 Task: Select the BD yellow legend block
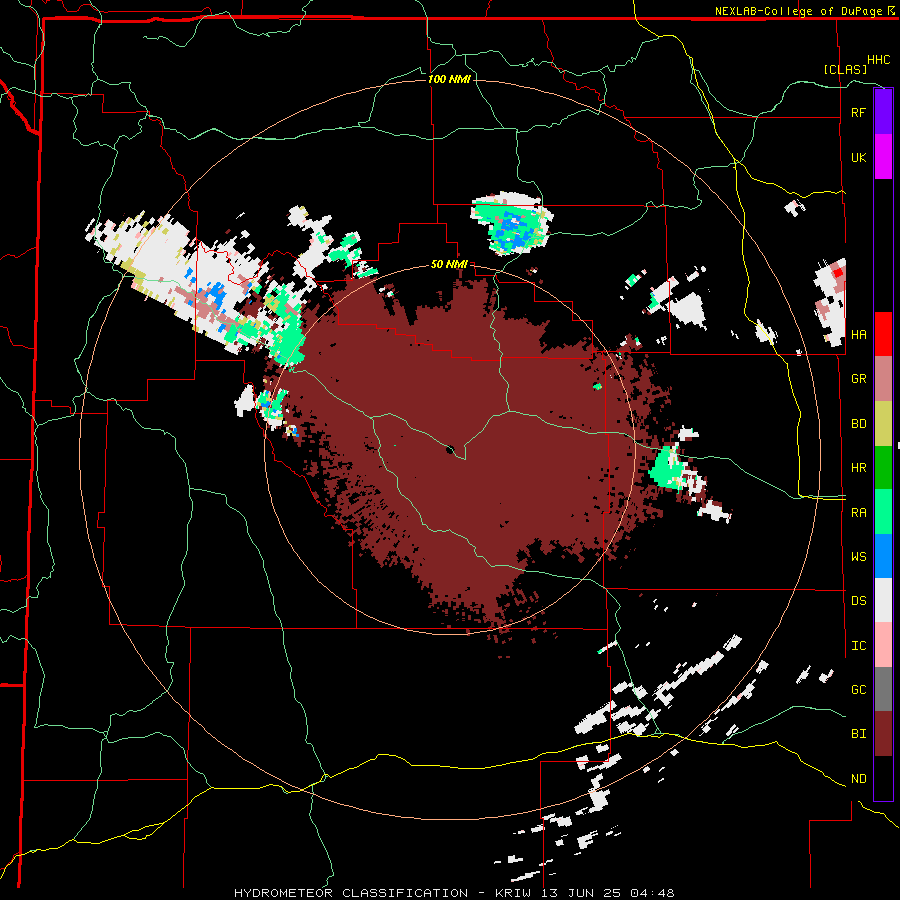(883, 423)
